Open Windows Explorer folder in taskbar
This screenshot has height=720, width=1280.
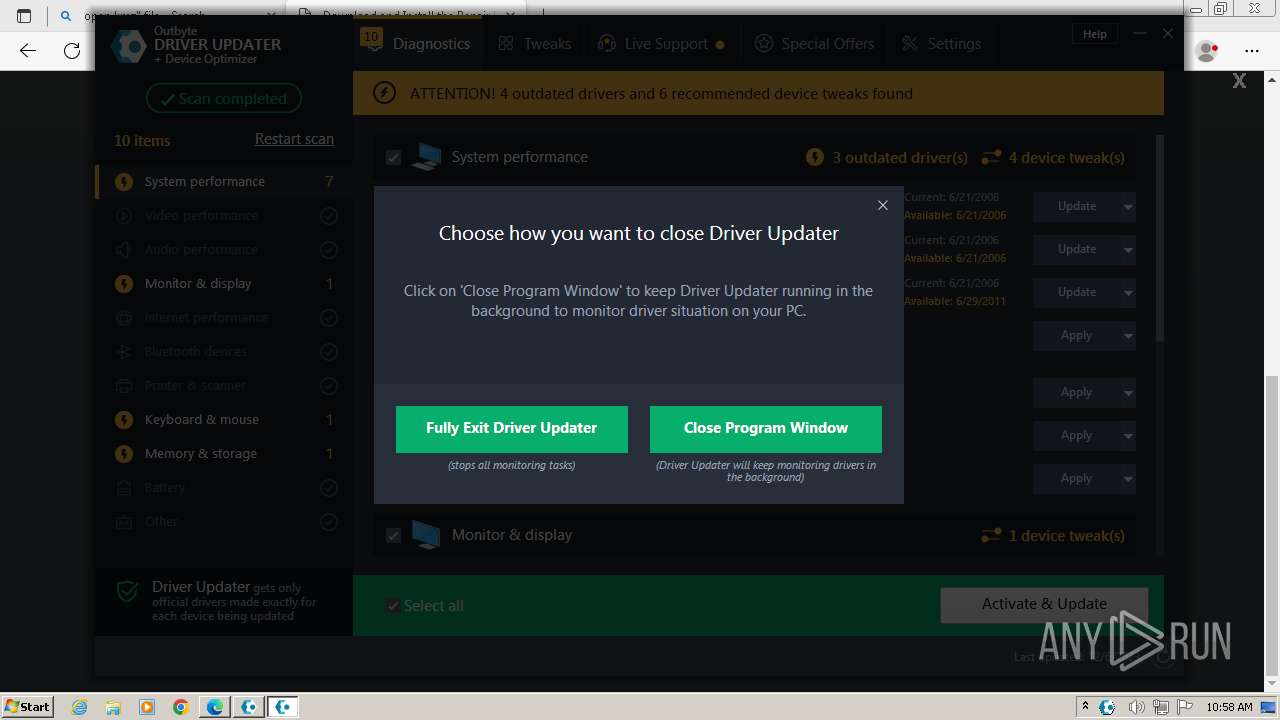[113, 707]
